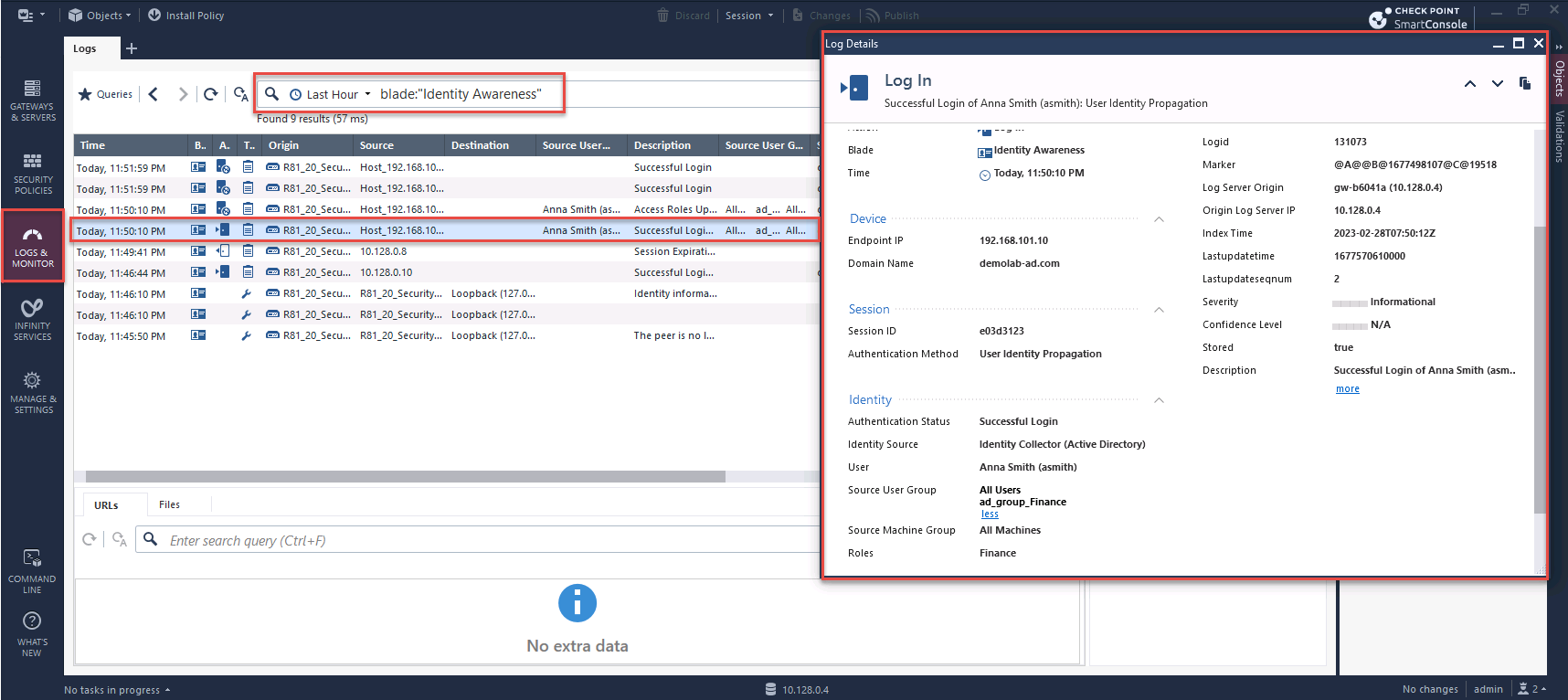Open the Queries favorites star

[x=85, y=94]
